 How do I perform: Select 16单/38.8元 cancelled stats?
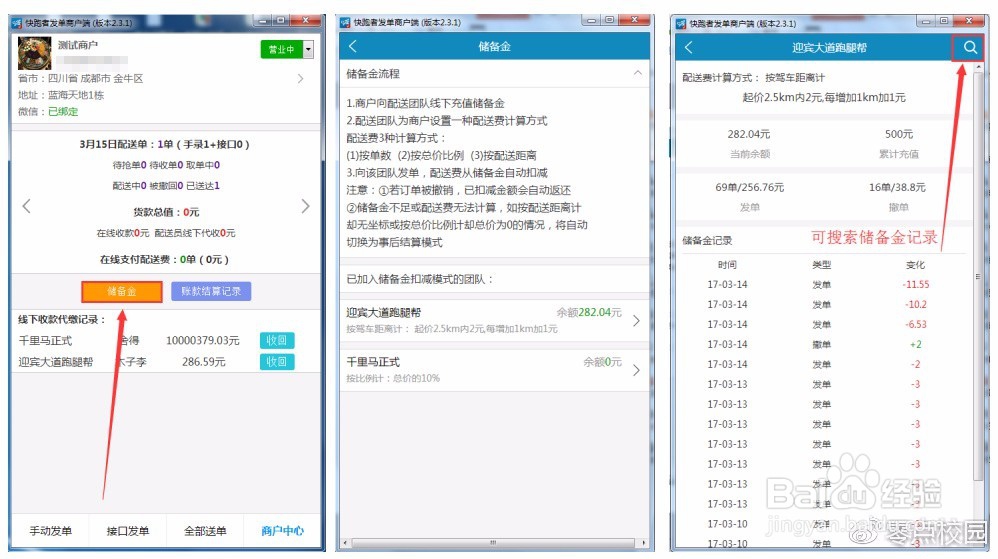[x=897, y=188]
